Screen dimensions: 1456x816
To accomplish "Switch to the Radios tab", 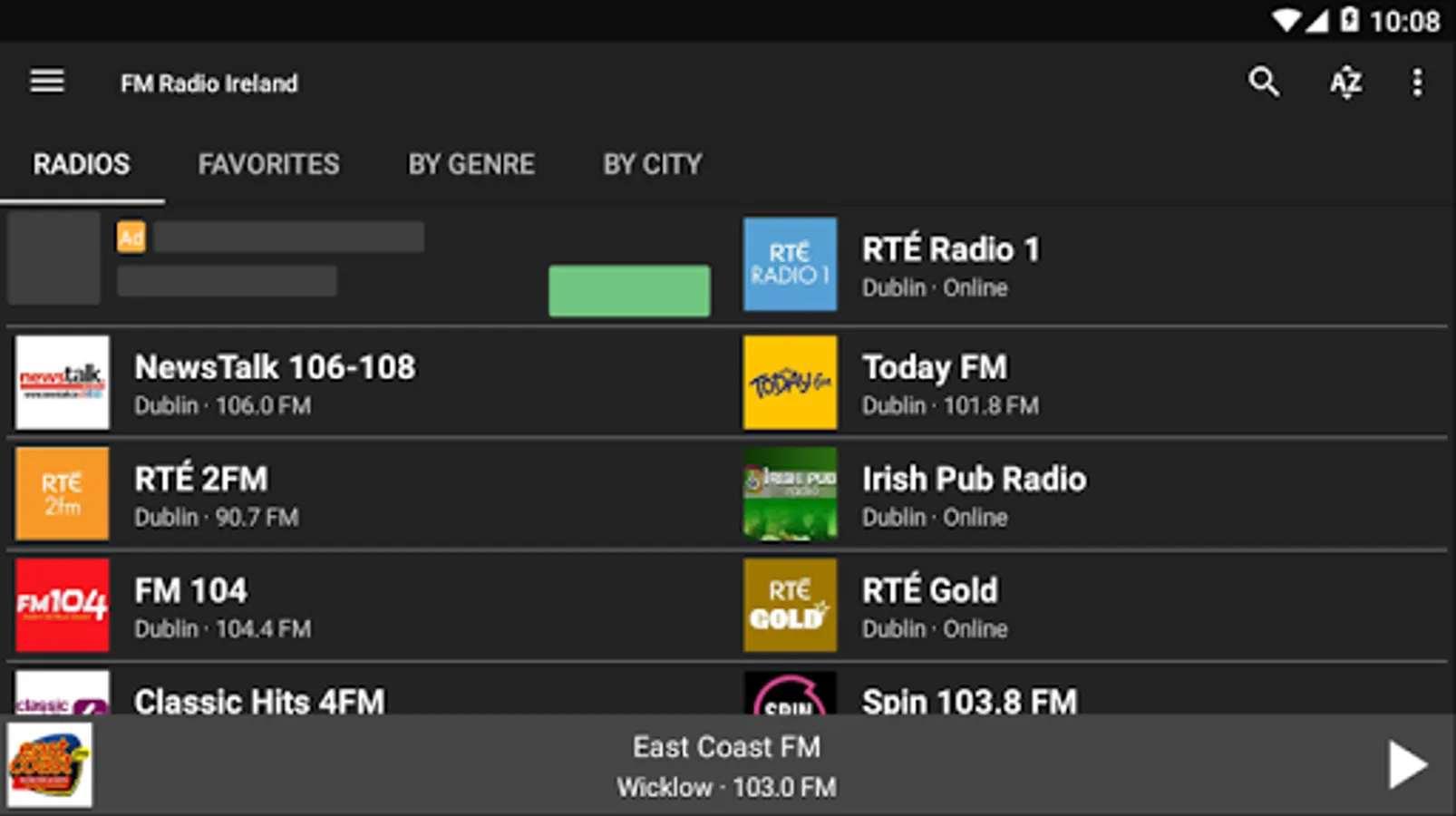I will (x=82, y=164).
